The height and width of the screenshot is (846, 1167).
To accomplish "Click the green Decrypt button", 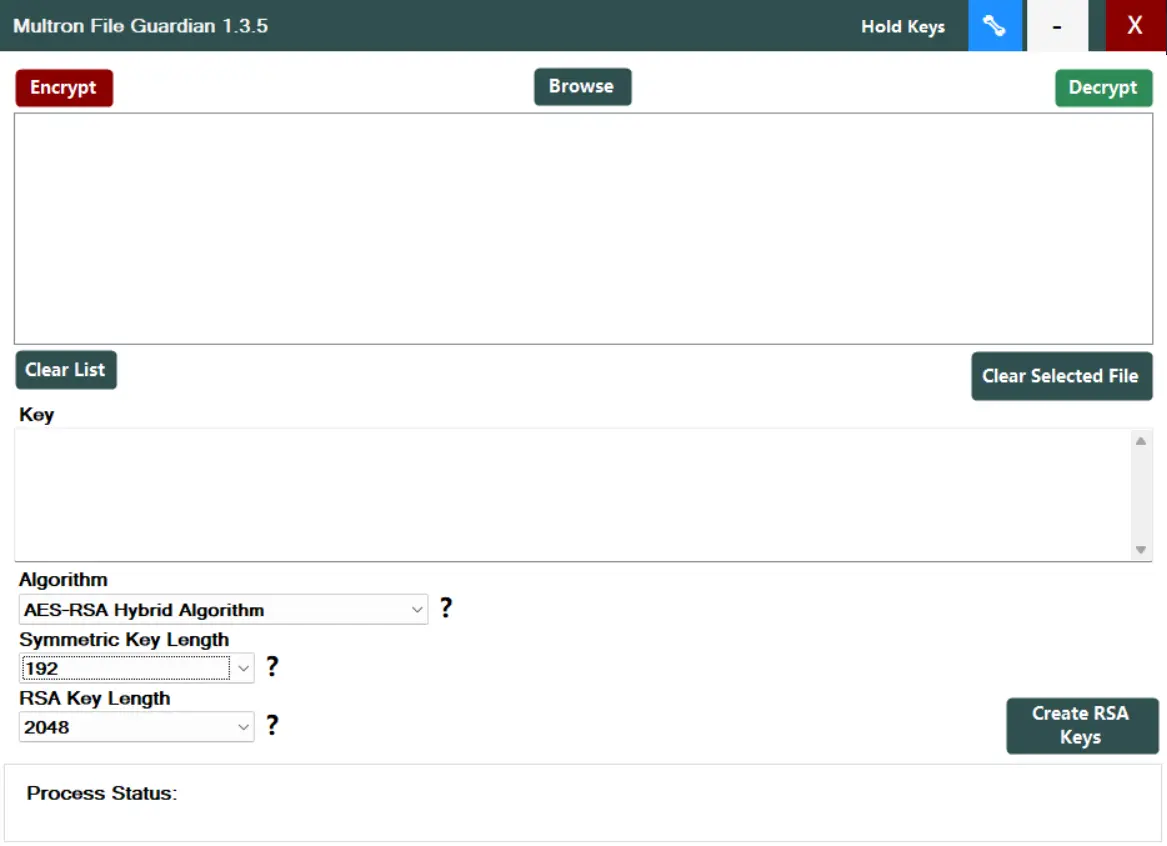I will (x=1103, y=88).
